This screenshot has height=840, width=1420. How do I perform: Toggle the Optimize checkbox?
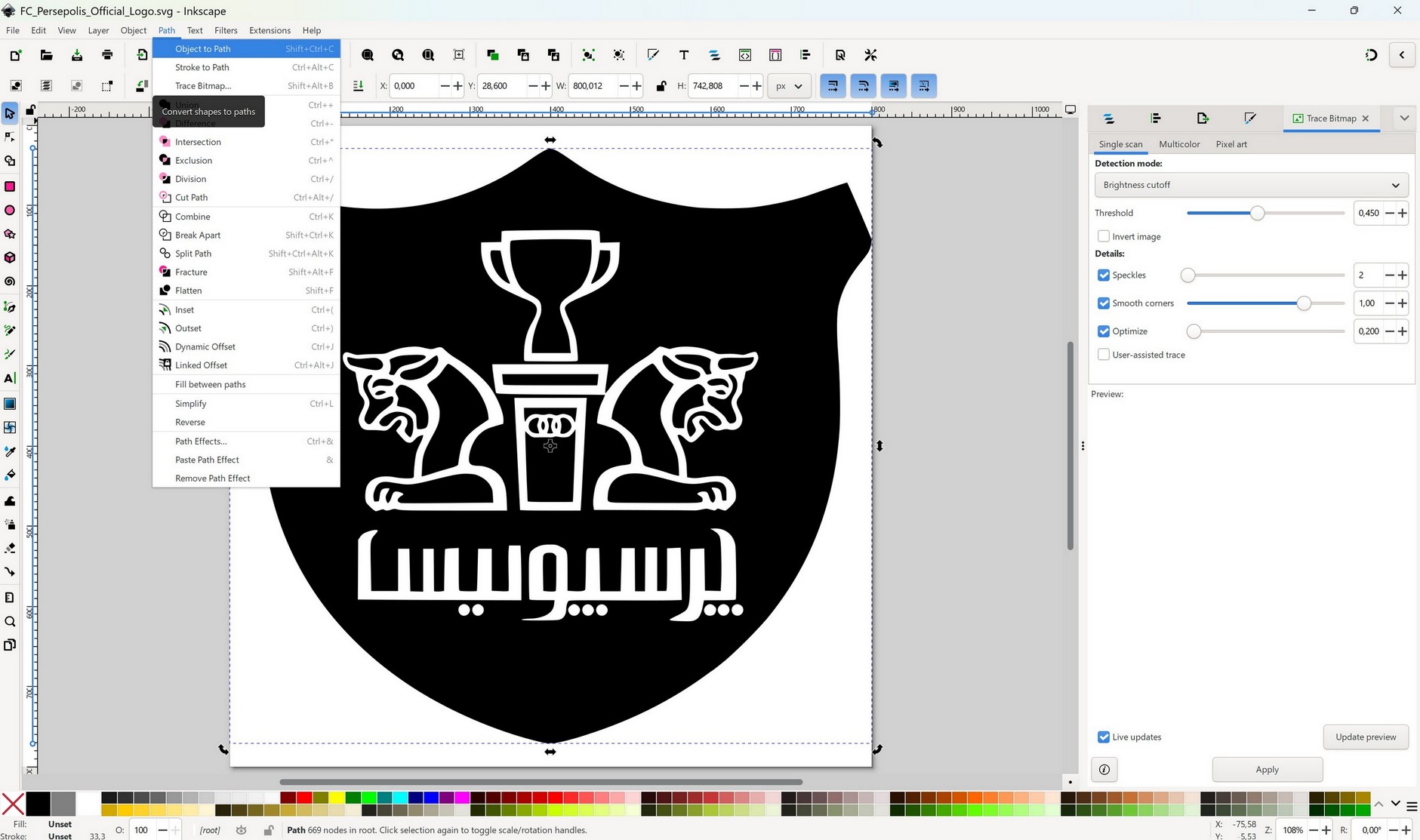(1104, 331)
